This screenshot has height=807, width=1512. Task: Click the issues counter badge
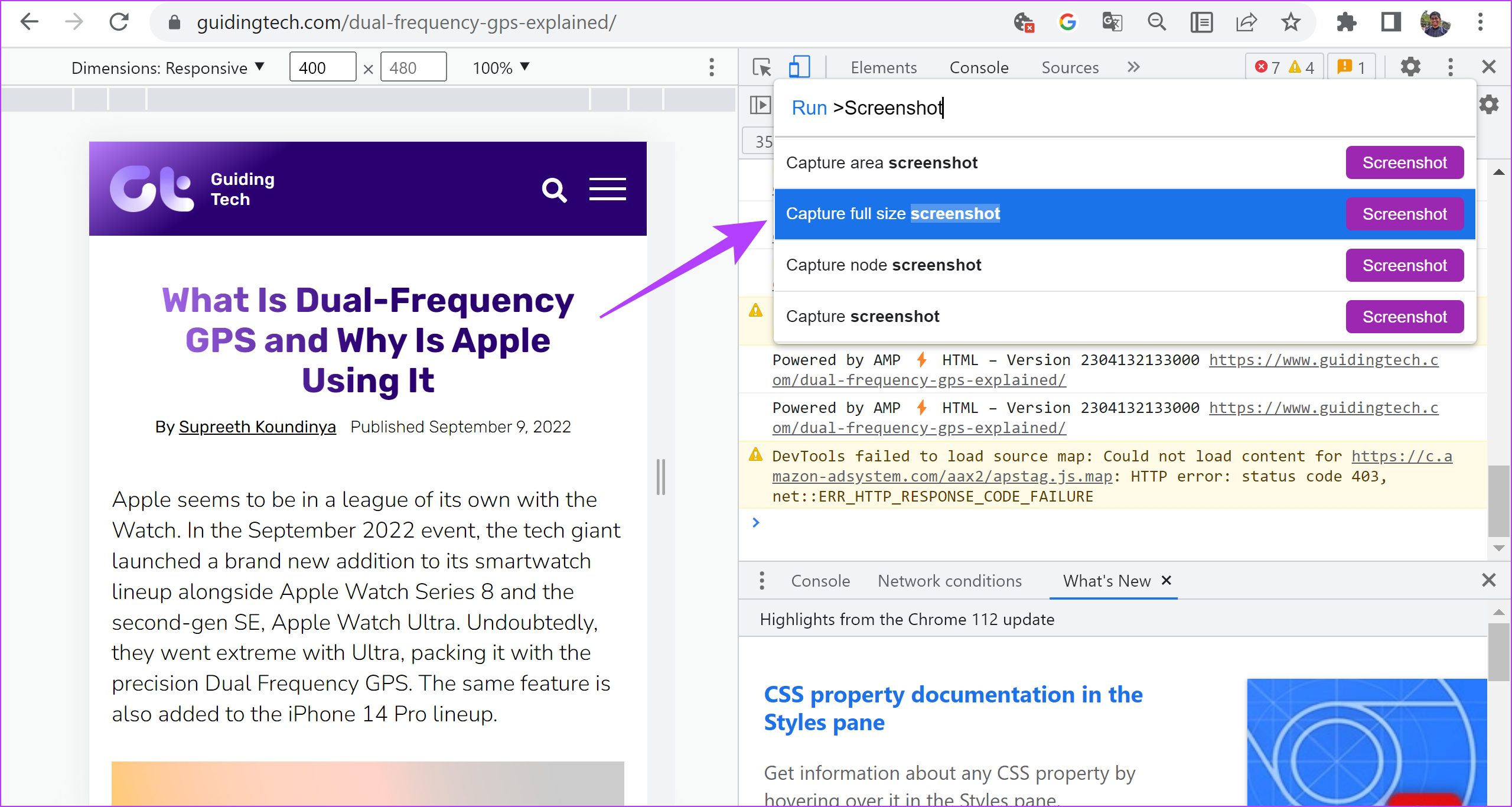tap(1351, 67)
